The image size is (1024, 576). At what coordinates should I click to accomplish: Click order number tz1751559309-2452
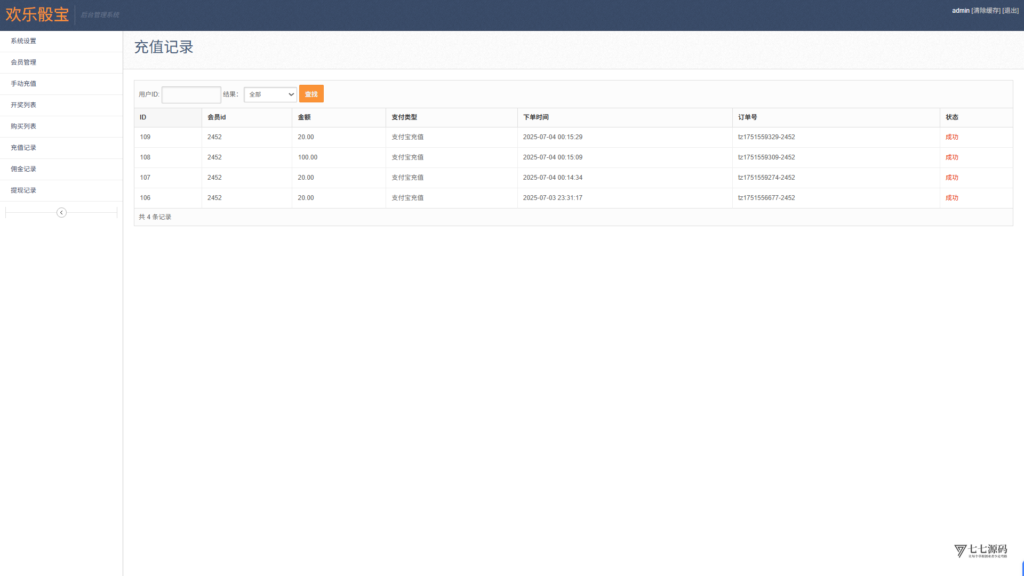[x=767, y=157]
